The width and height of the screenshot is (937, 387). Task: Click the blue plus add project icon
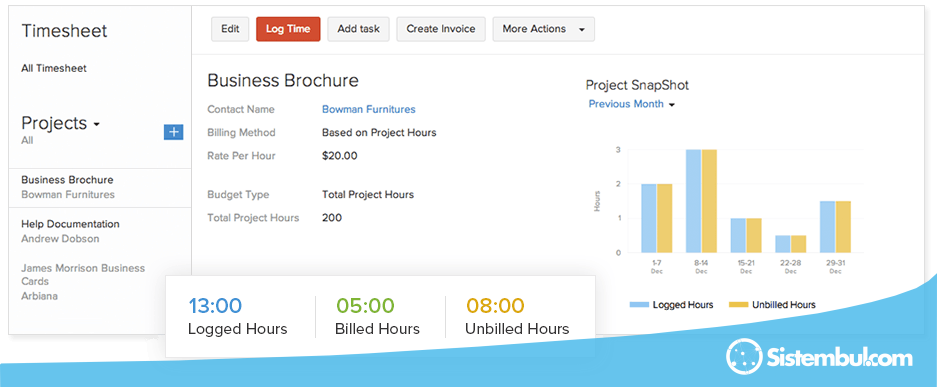point(173,132)
